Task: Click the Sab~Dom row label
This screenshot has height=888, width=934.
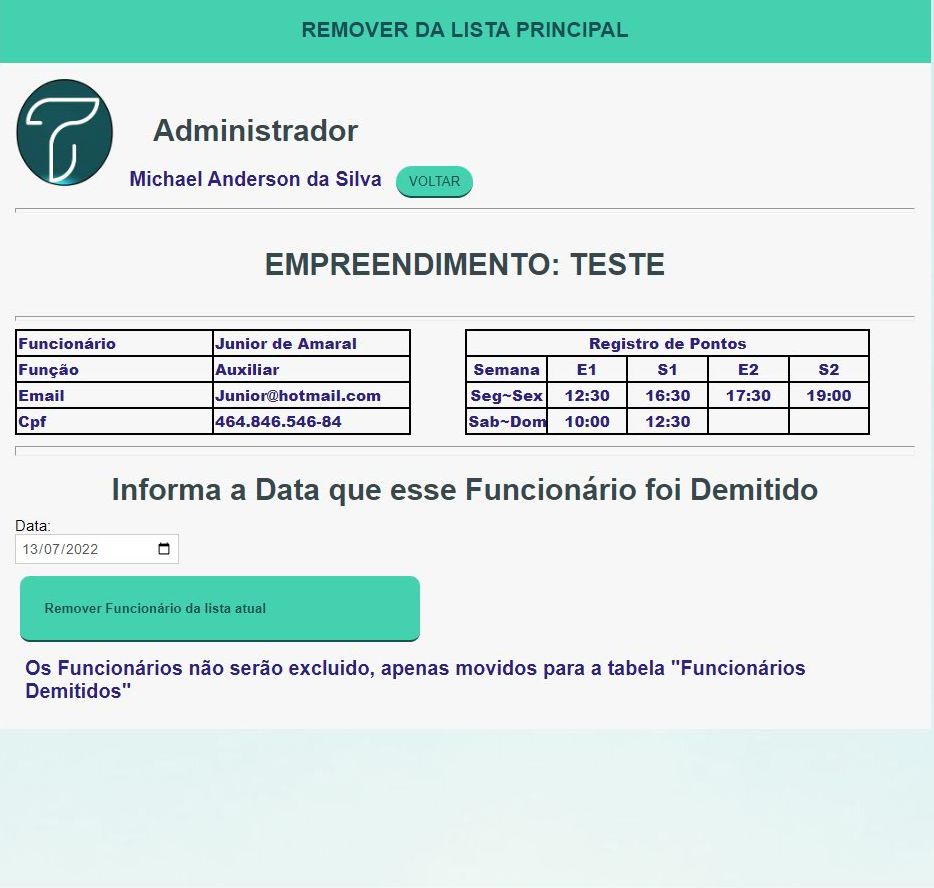Action: pyautogui.click(x=507, y=422)
